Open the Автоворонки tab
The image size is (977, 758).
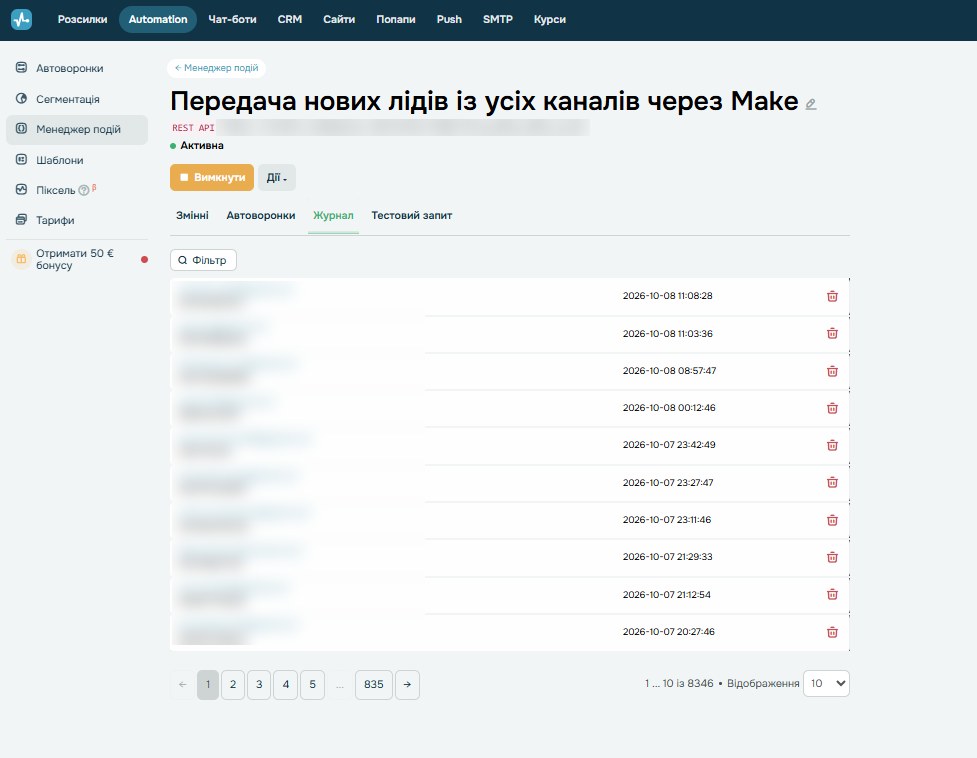point(260,216)
